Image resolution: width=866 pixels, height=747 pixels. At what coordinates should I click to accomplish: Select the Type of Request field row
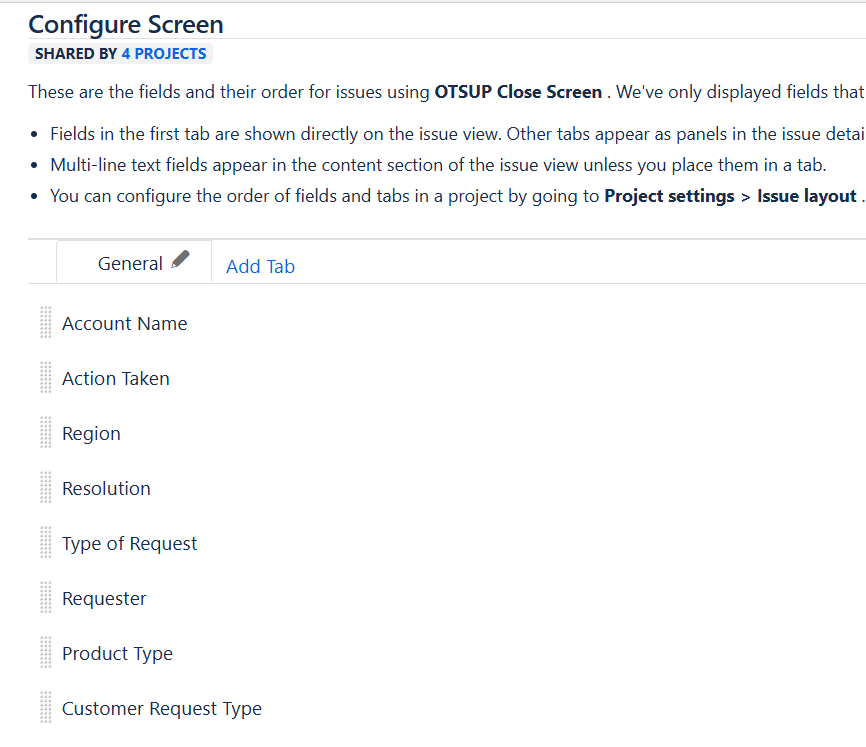[447, 543]
